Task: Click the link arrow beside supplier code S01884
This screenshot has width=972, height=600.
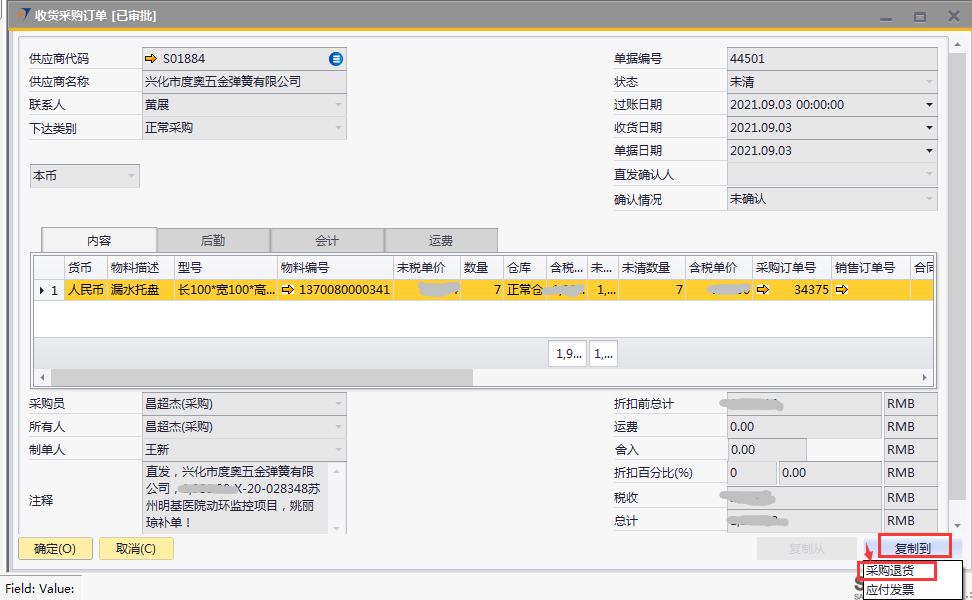Action: [x=152, y=59]
